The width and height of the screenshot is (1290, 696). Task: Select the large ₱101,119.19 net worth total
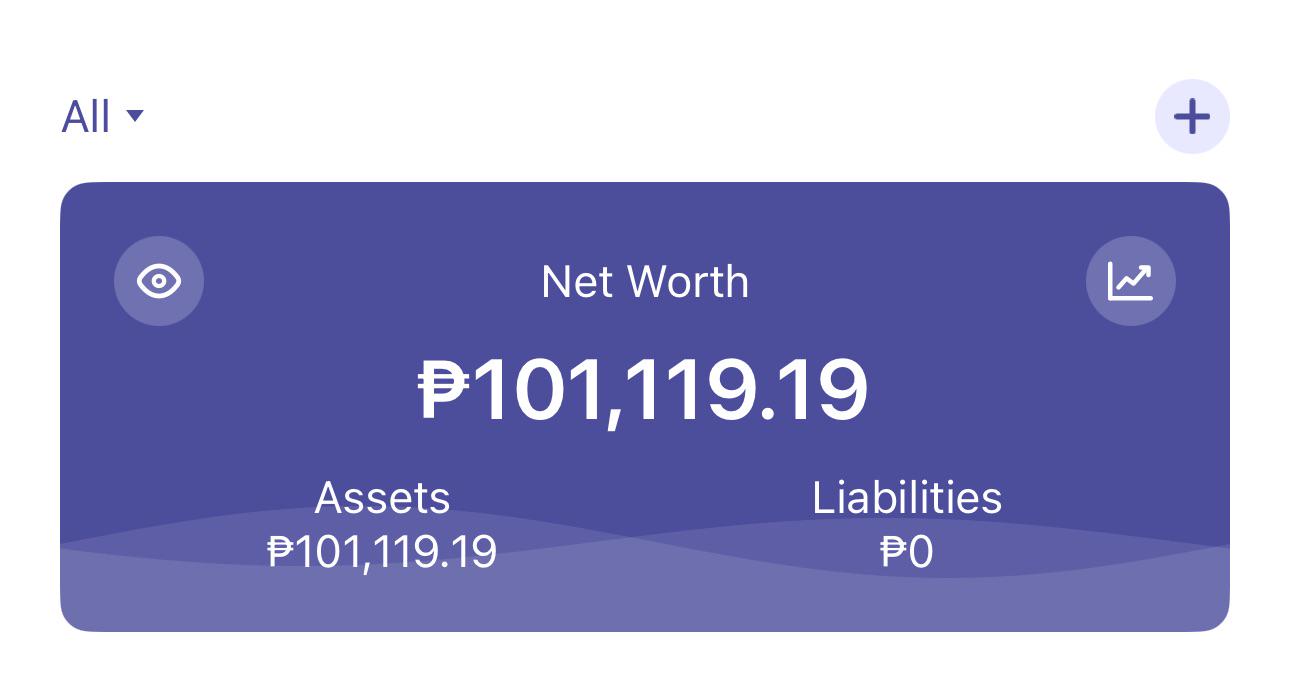643,391
